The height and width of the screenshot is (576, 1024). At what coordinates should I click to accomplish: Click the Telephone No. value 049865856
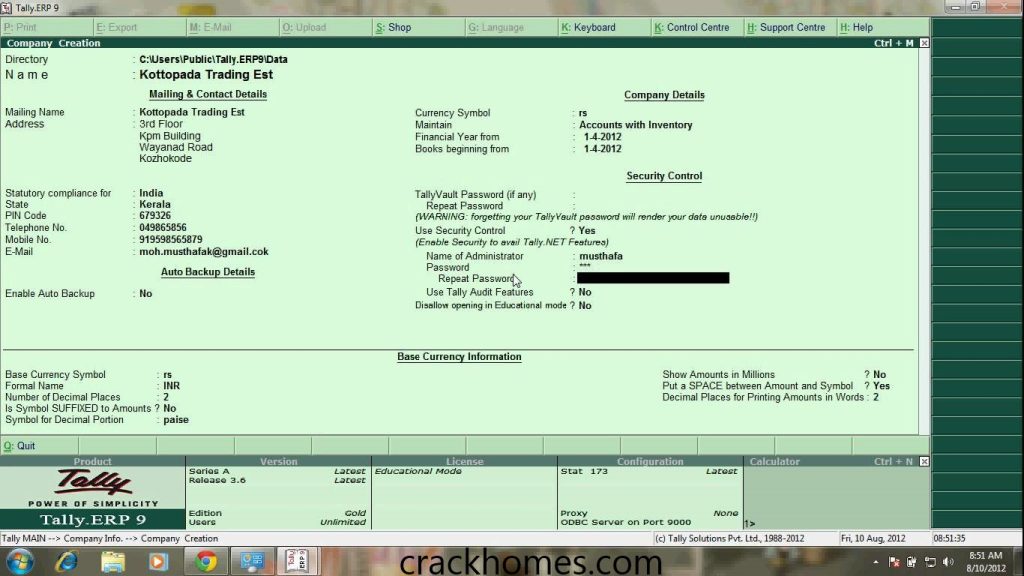[163, 228]
